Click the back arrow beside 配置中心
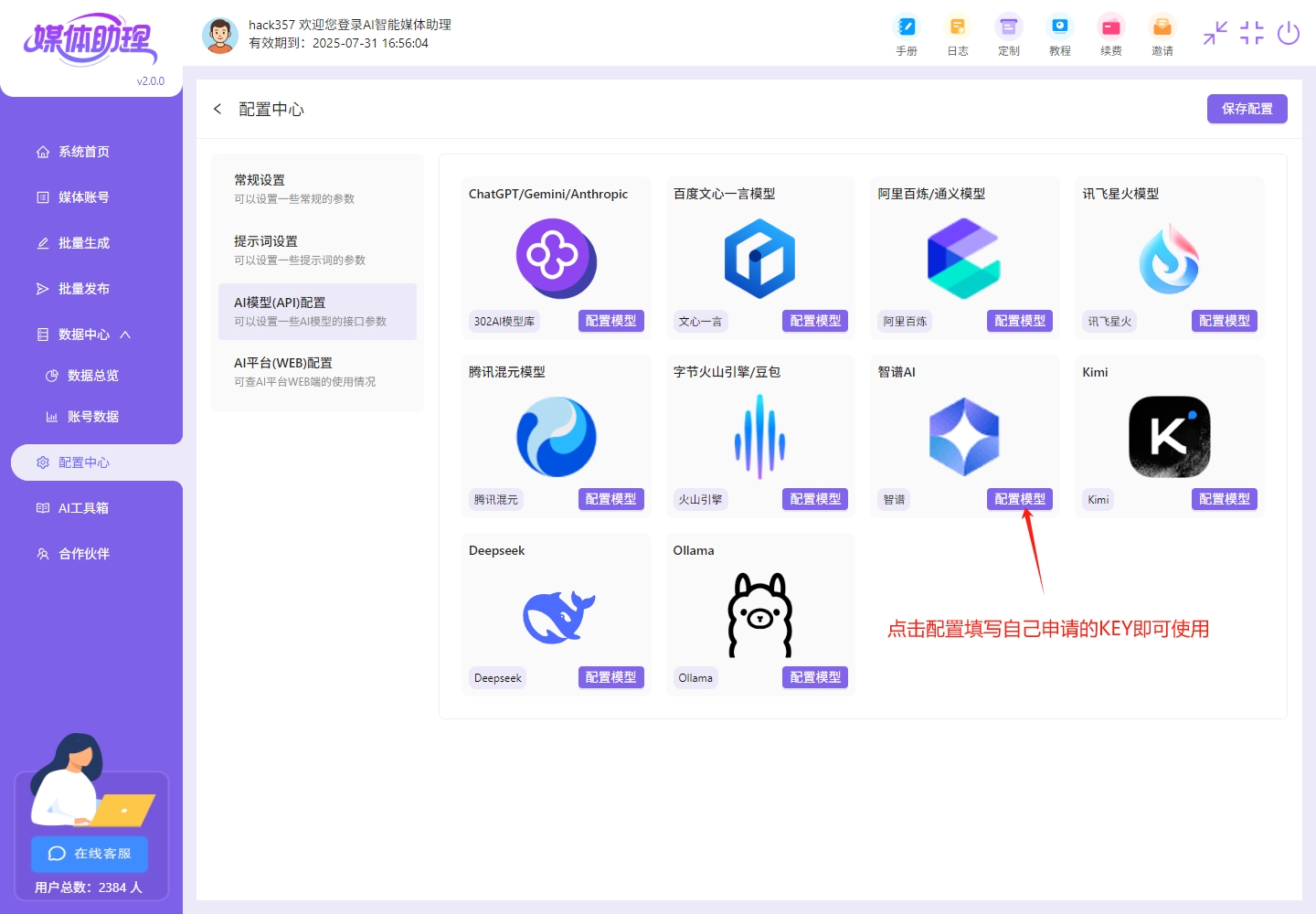 point(218,109)
